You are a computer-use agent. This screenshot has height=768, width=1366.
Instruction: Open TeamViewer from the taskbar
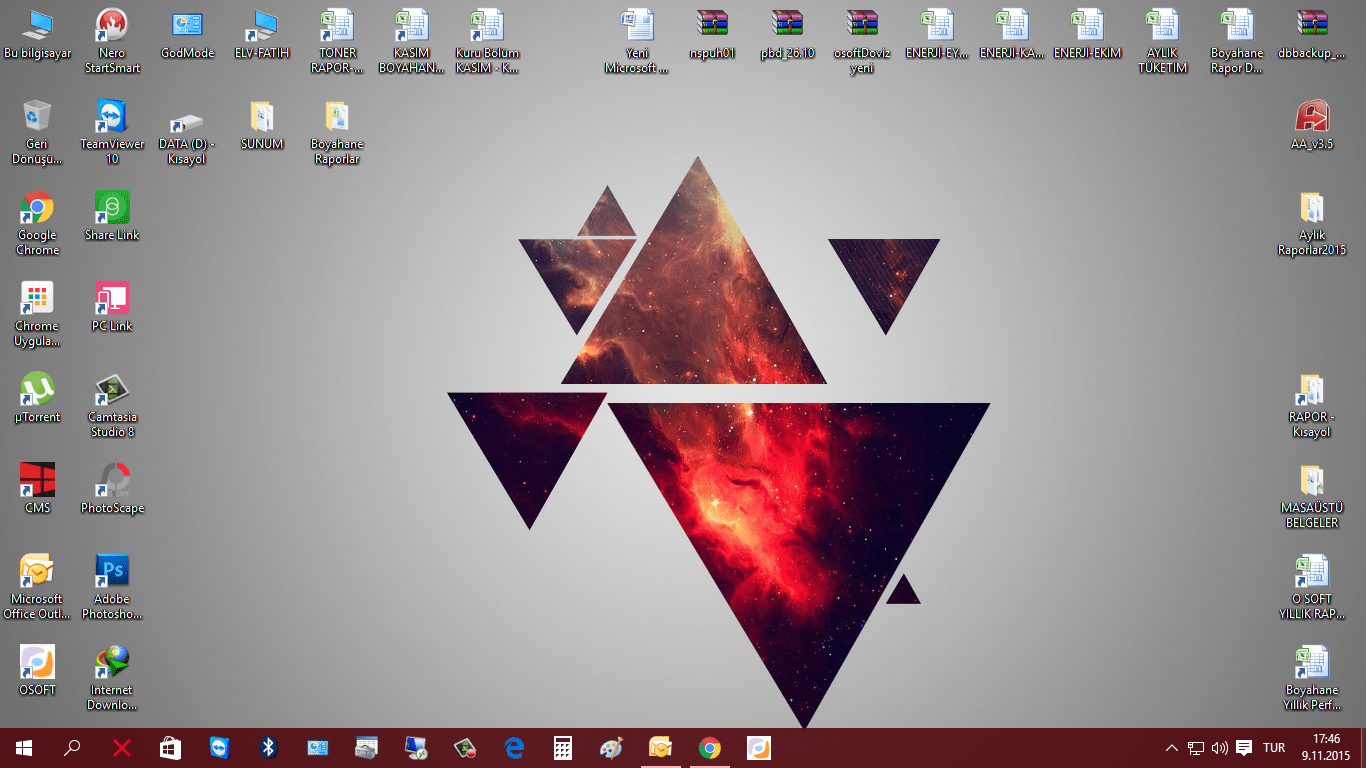[219, 748]
